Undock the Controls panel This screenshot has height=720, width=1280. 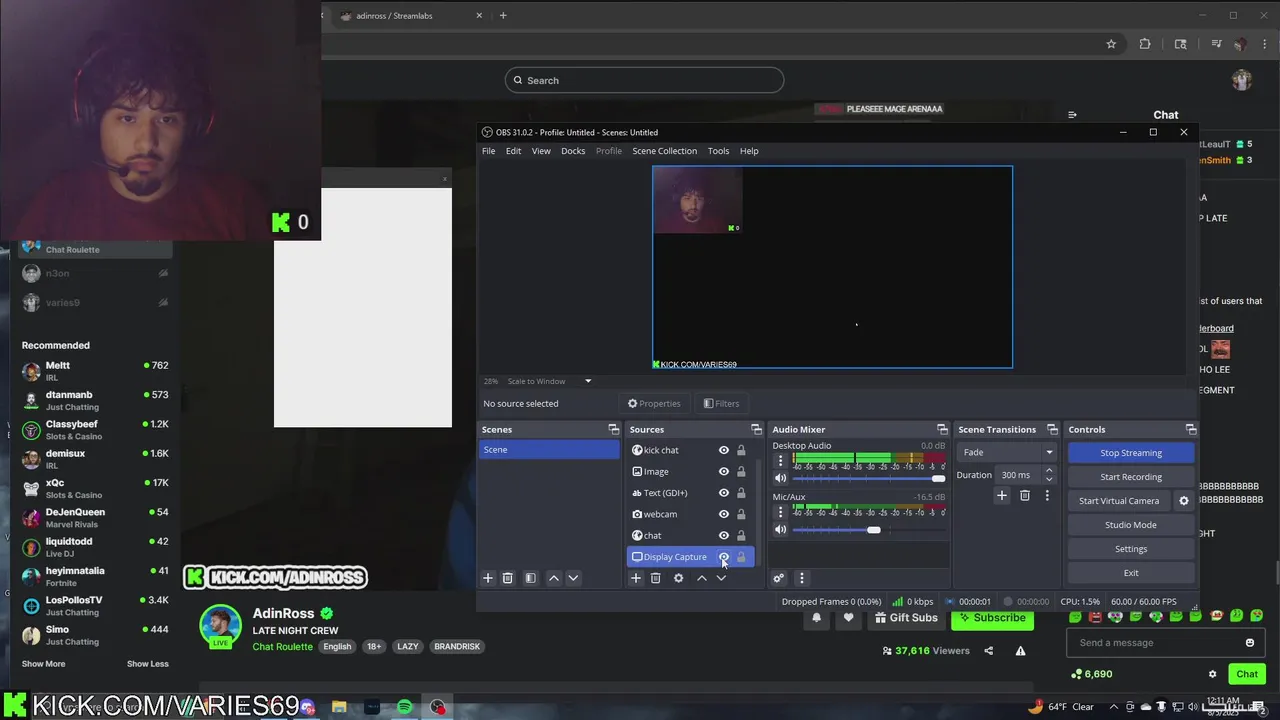pos(1191,429)
